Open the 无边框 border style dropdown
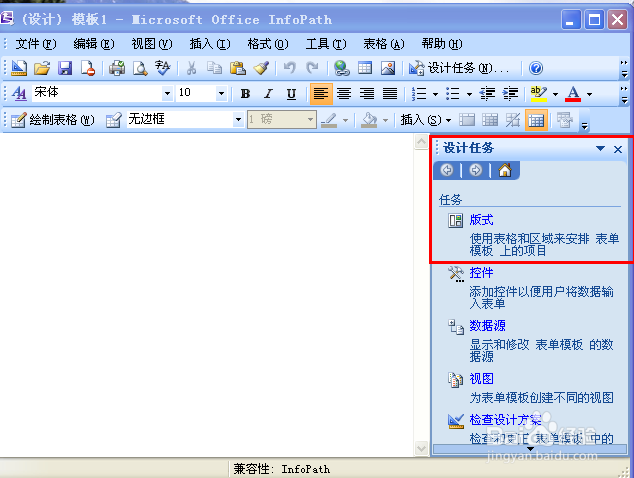 238,120
